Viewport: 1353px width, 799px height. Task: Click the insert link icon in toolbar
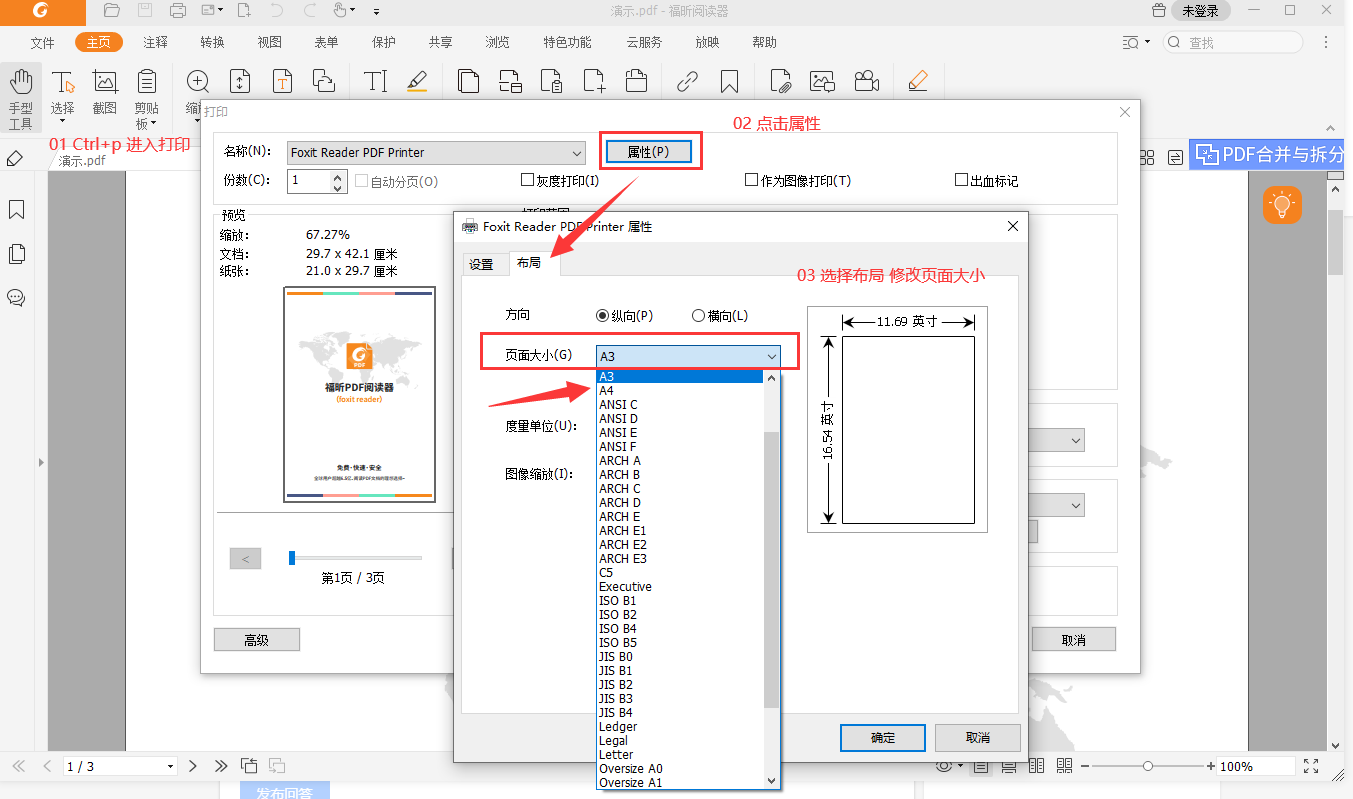(x=687, y=81)
